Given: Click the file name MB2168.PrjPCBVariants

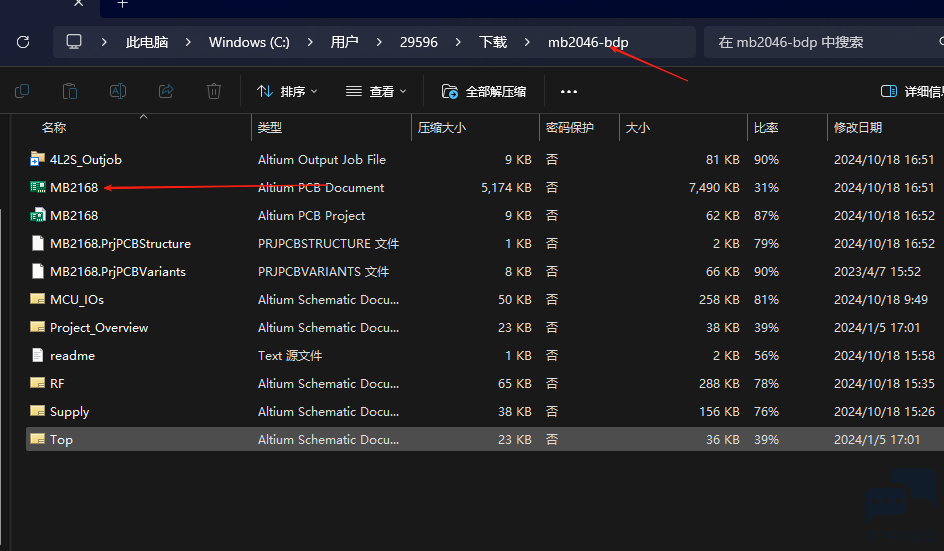Looking at the screenshot, I should tap(118, 272).
